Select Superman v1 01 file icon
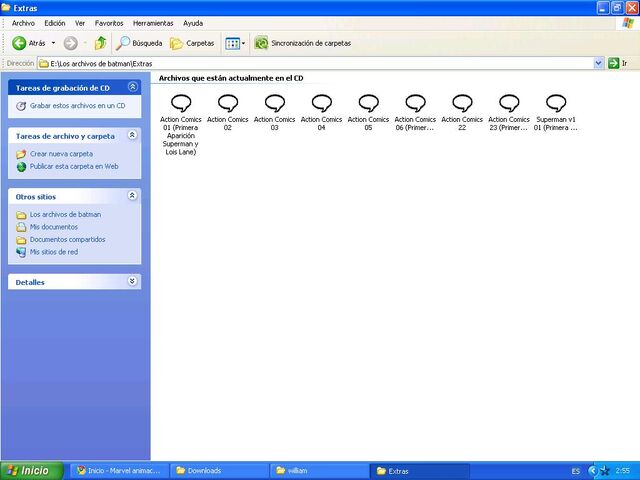Image resolution: width=640 pixels, height=480 pixels. pyautogui.click(x=556, y=103)
